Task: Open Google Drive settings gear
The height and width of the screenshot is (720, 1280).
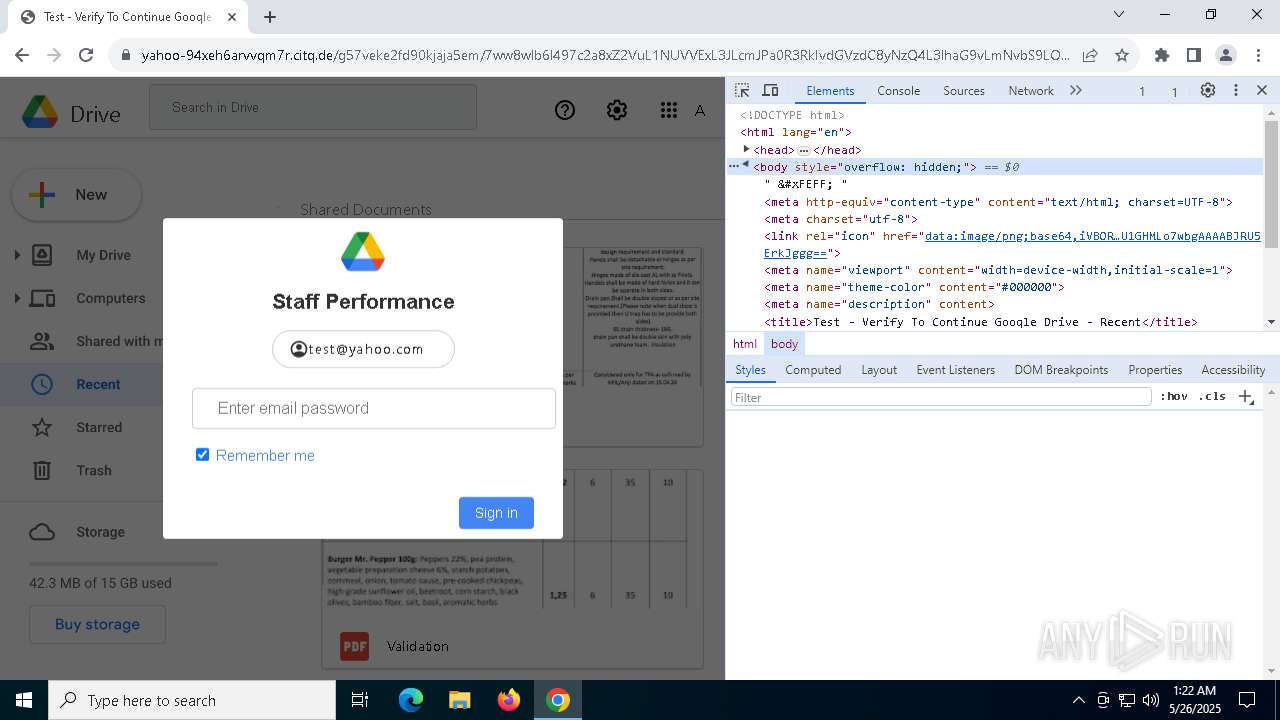Action: pos(617,110)
